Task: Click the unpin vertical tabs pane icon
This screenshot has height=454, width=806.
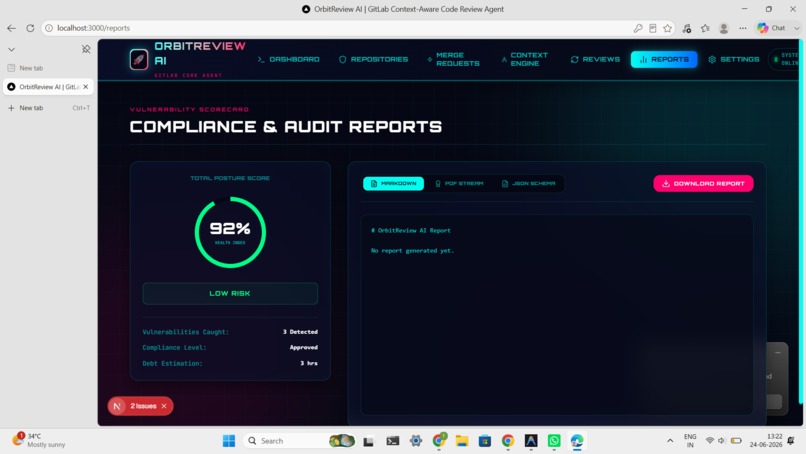Action: coord(86,49)
